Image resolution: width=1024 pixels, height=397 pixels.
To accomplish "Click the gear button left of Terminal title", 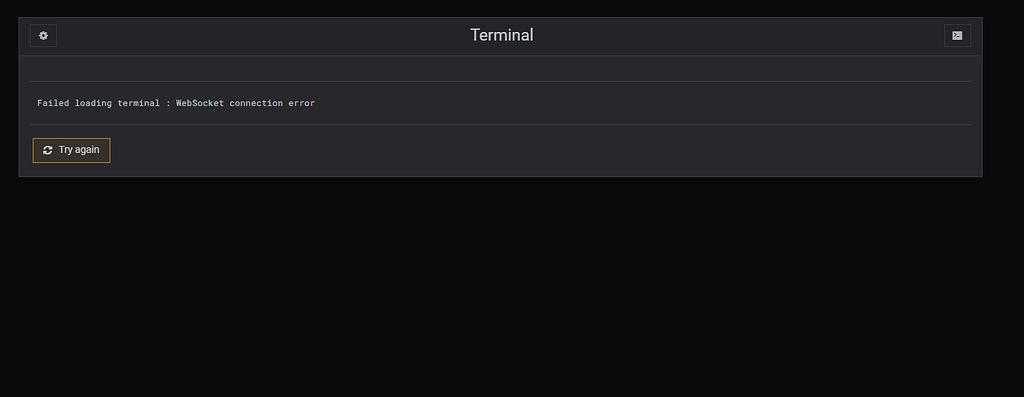I will click(43, 36).
